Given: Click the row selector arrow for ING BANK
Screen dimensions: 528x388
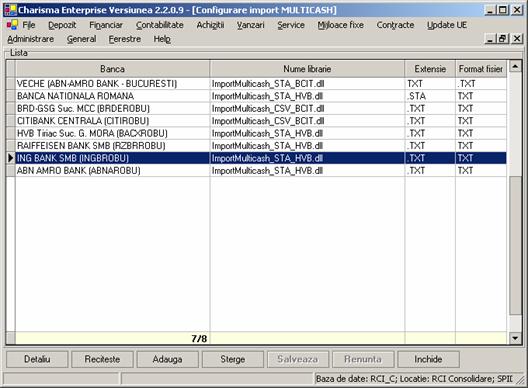Looking at the screenshot, I should 10,158.
